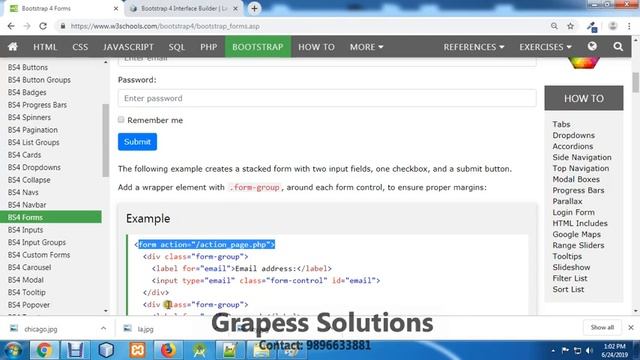640x360 pixels.
Task: Open Tabs how-to link
Action: [x=561, y=124]
